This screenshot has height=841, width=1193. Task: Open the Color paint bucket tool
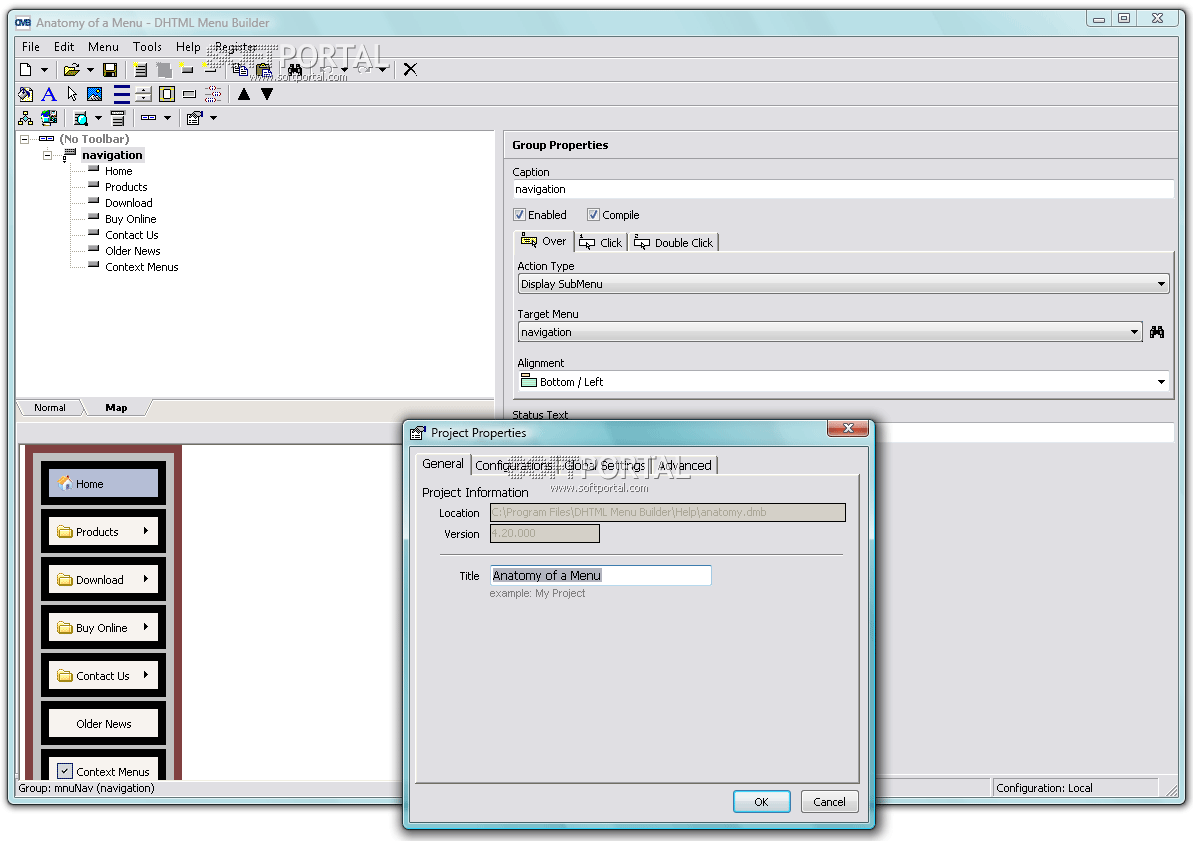(x=26, y=94)
